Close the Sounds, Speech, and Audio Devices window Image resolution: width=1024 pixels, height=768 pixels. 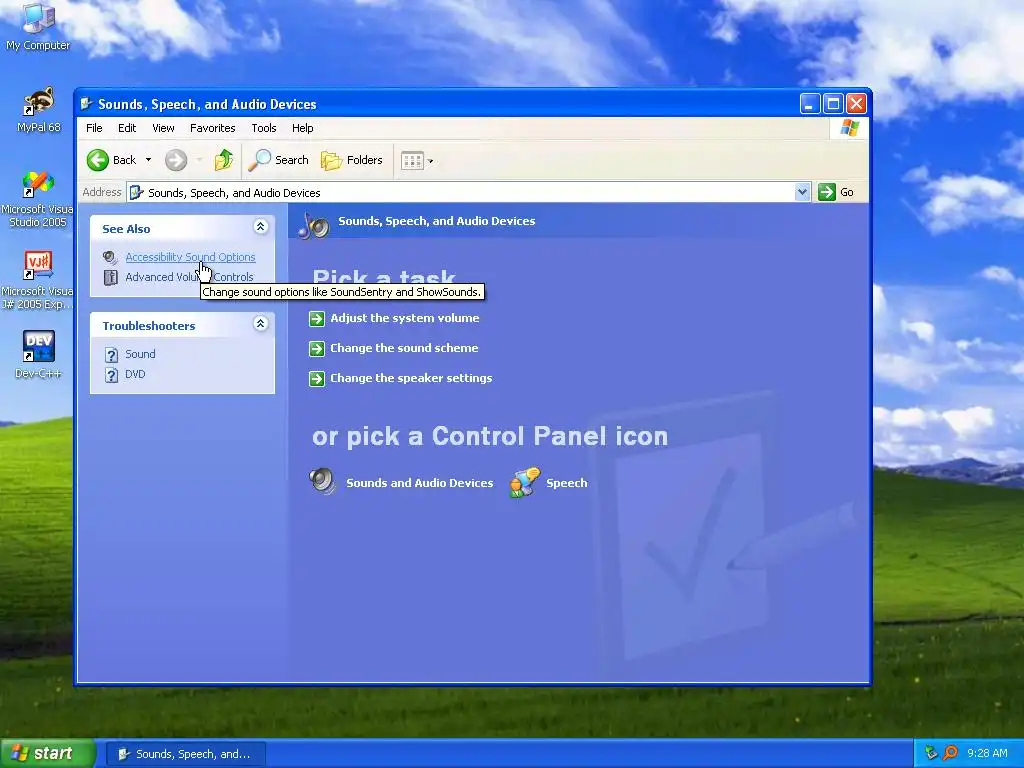pos(856,104)
